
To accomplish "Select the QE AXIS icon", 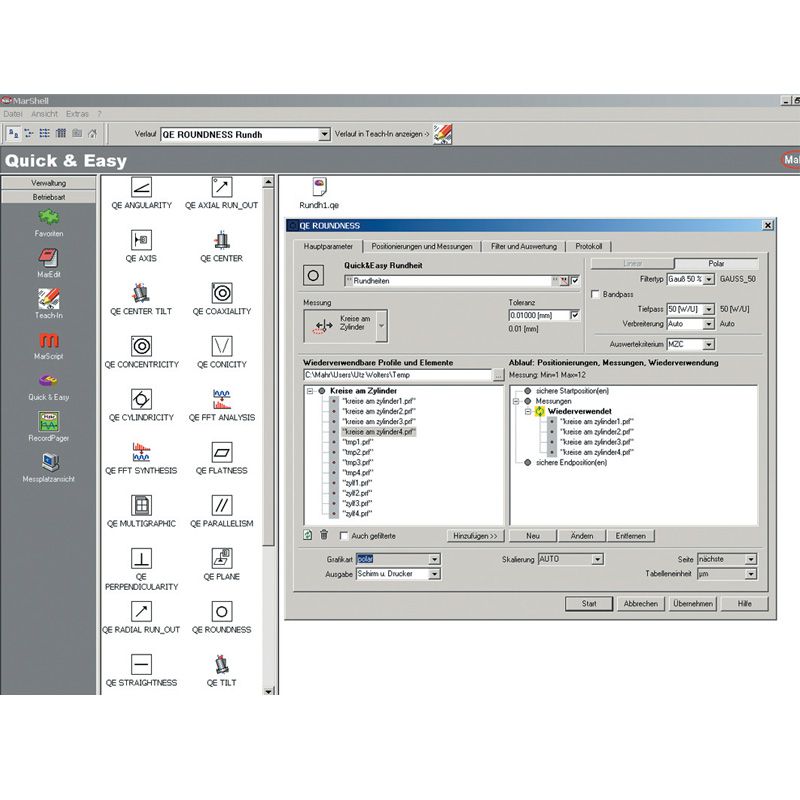I will (141, 240).
